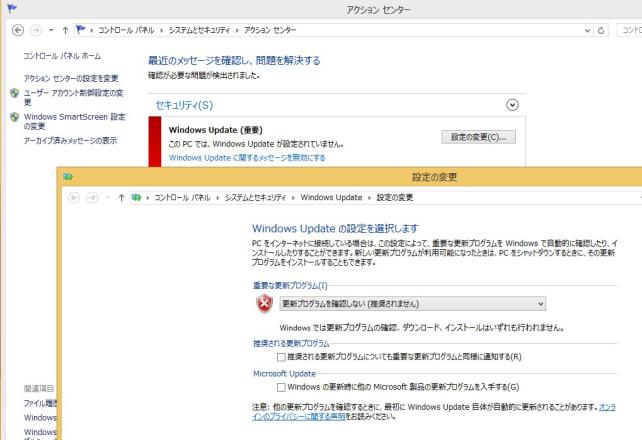Viewport: 642px width, 440px height.
Task: Click the Action Center back arrow button
Action: coord(18,30)
